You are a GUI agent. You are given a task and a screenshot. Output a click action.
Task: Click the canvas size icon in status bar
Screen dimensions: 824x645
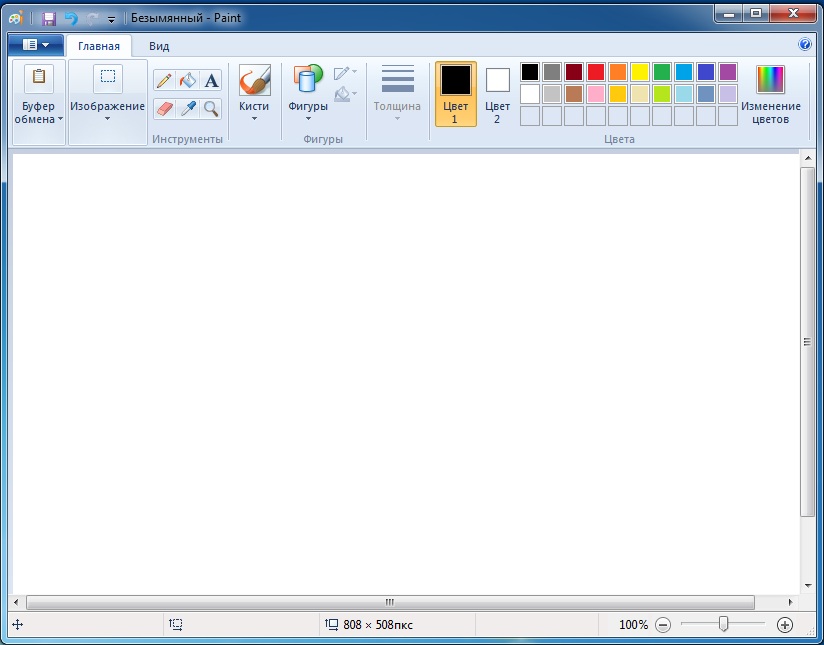click(x=332, y=624)
